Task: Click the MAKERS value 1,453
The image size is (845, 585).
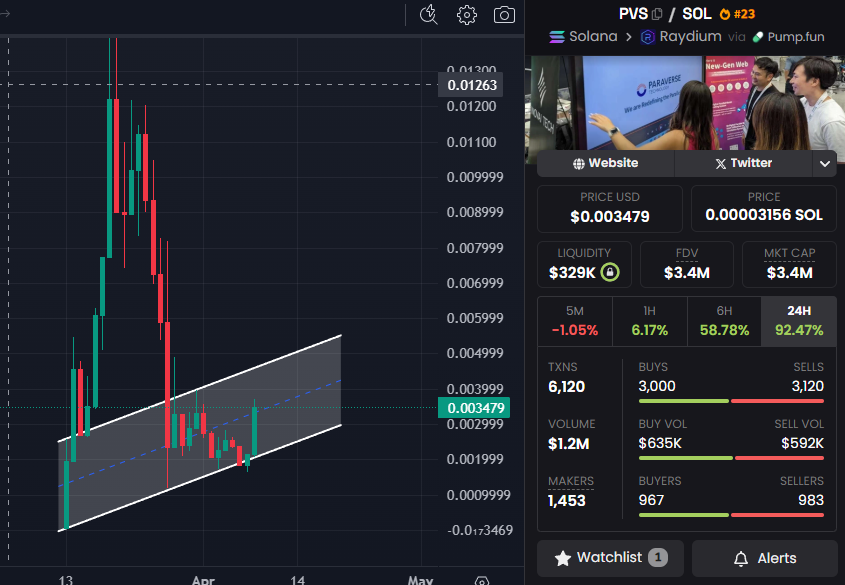Action: point(566,501)
